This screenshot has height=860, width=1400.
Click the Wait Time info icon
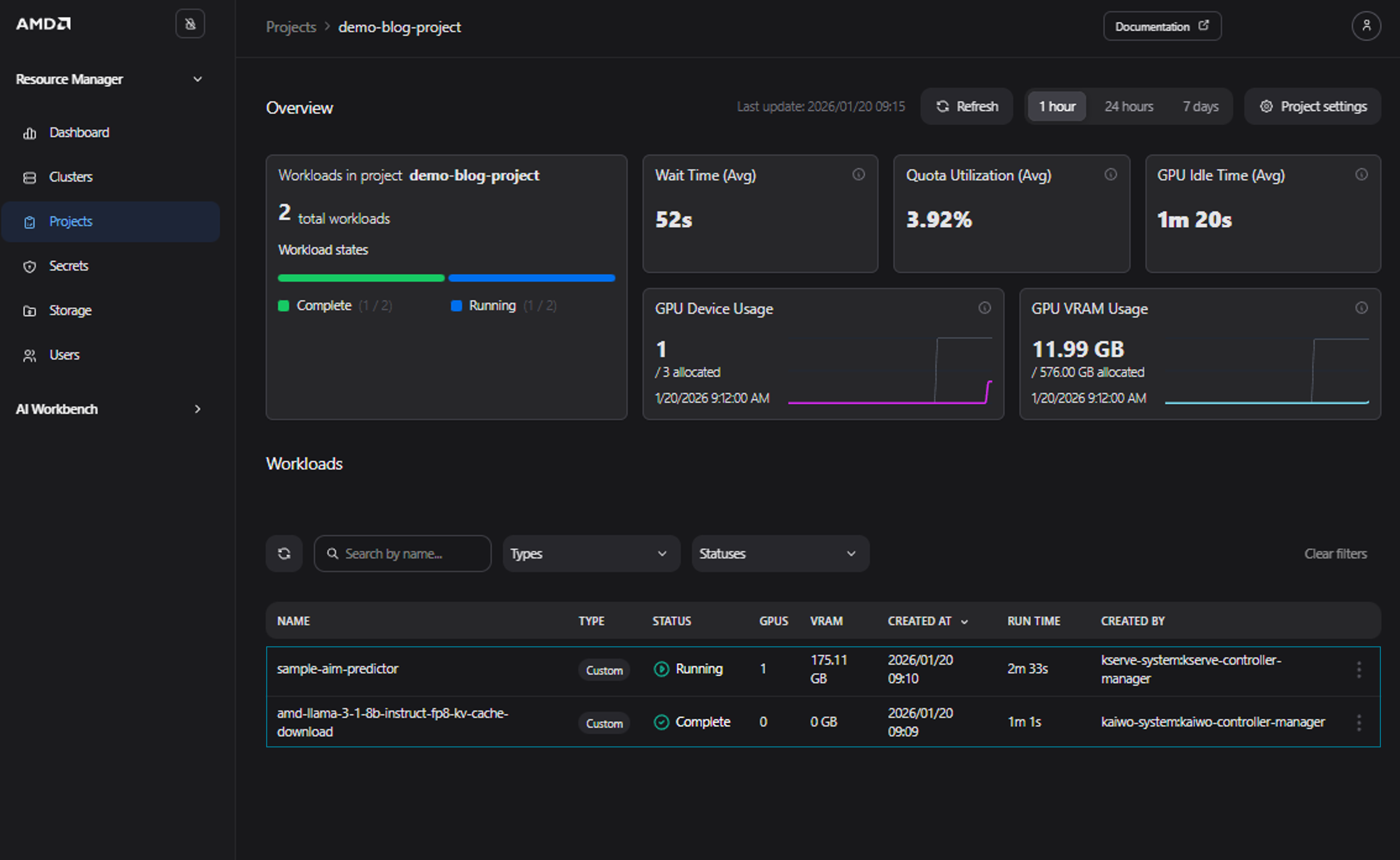tap(858, 175)
